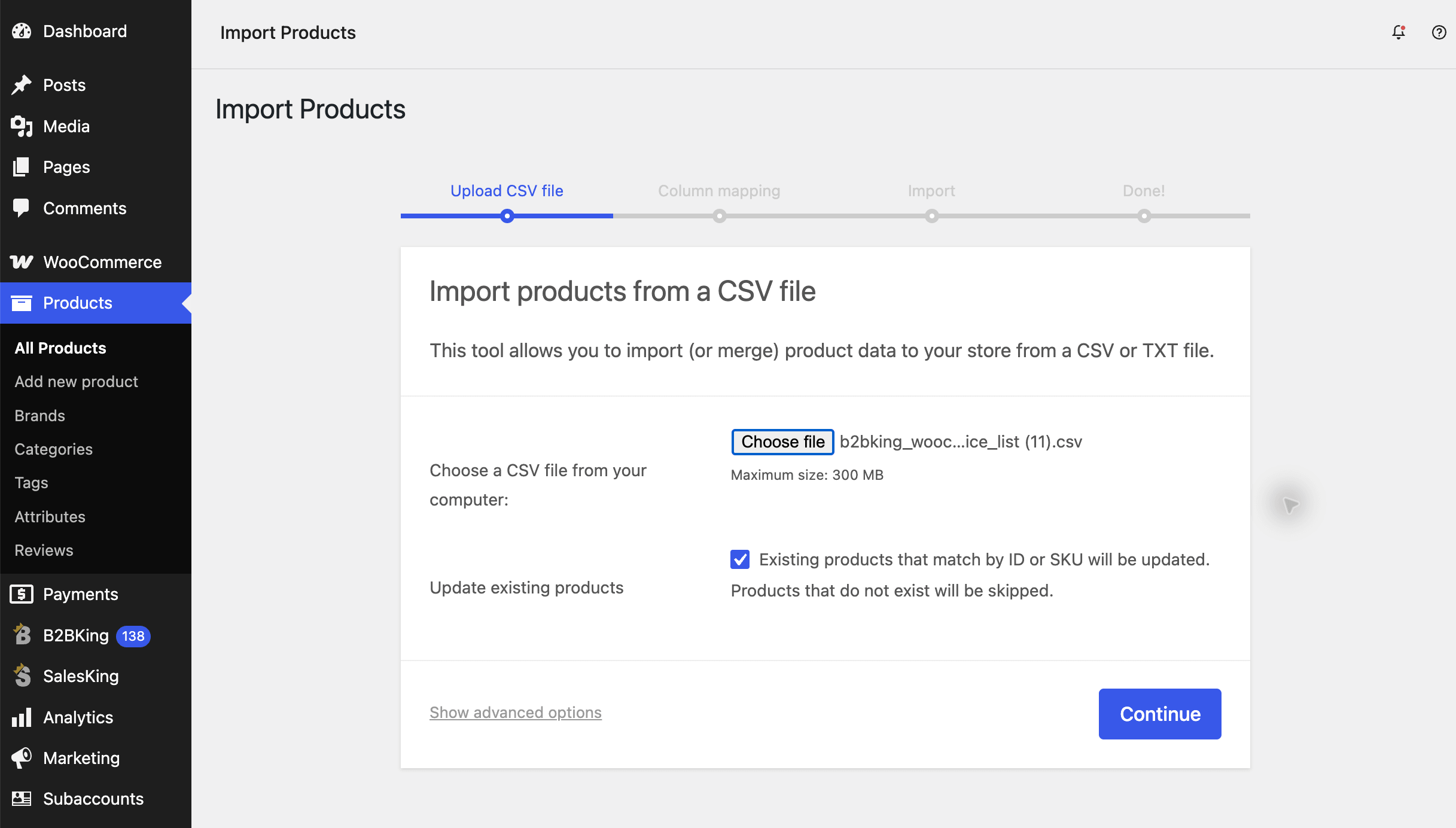
Task: Click the Pages icon in sidebar
Action: coord(22,167)
